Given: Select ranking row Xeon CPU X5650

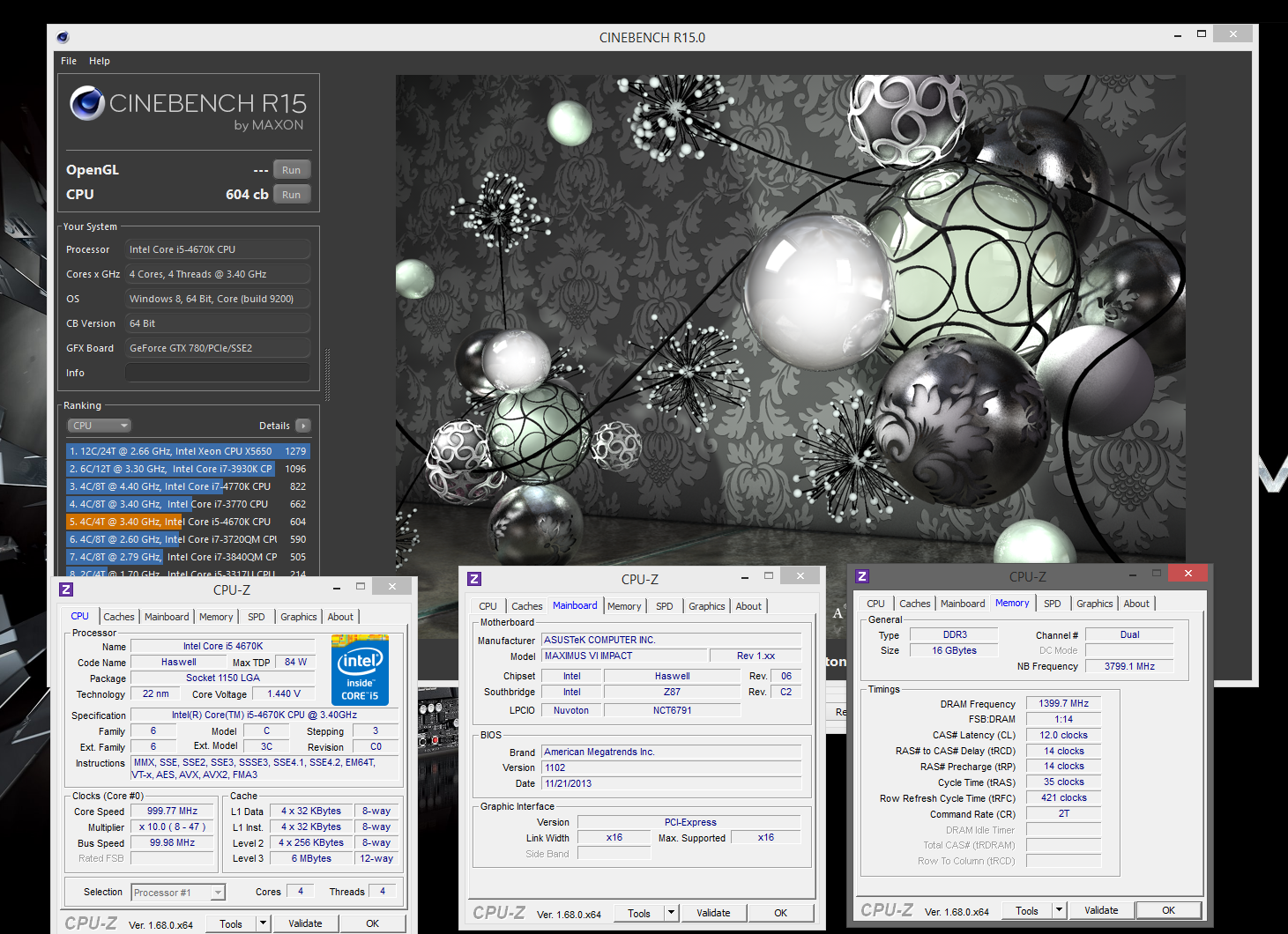Looking at the screenshot, I should point(188,451).
